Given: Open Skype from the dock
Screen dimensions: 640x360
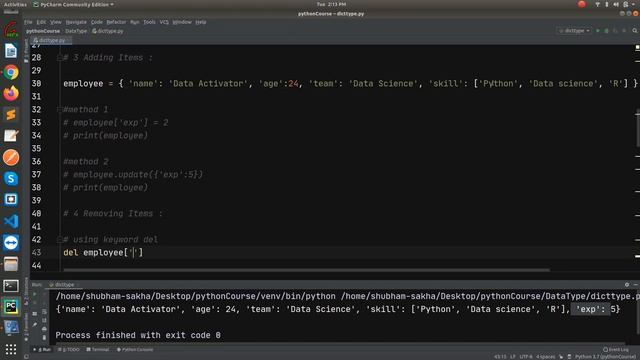Looking at the screenshot, I should click(11, 178).
